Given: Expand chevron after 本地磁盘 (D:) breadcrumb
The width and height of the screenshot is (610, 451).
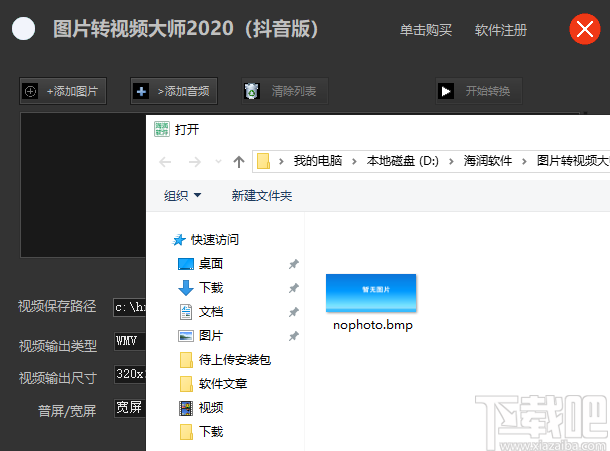Looking at the screenshot, I should pos(451,161).
